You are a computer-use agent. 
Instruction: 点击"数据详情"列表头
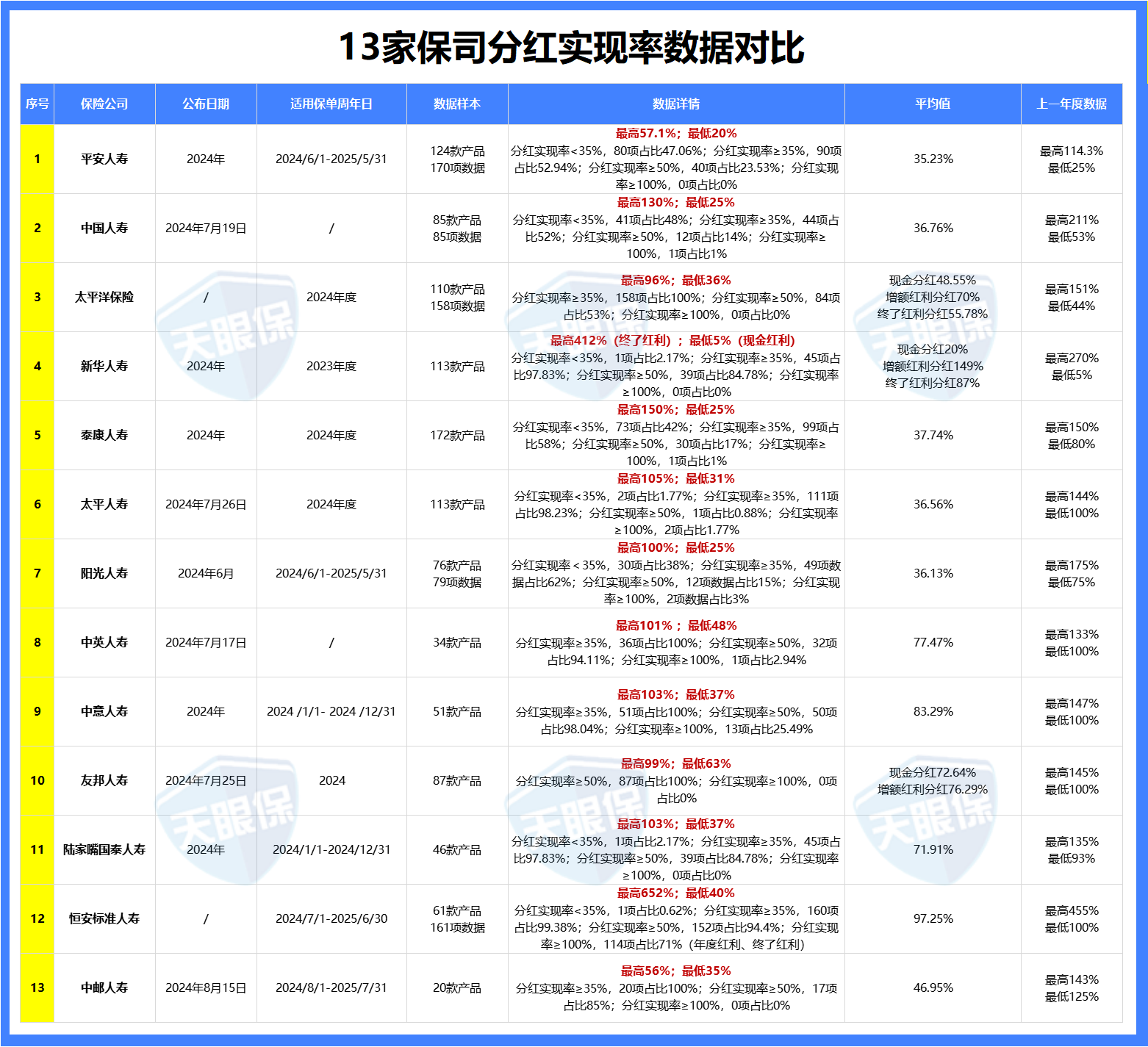(x=677, y=104)
